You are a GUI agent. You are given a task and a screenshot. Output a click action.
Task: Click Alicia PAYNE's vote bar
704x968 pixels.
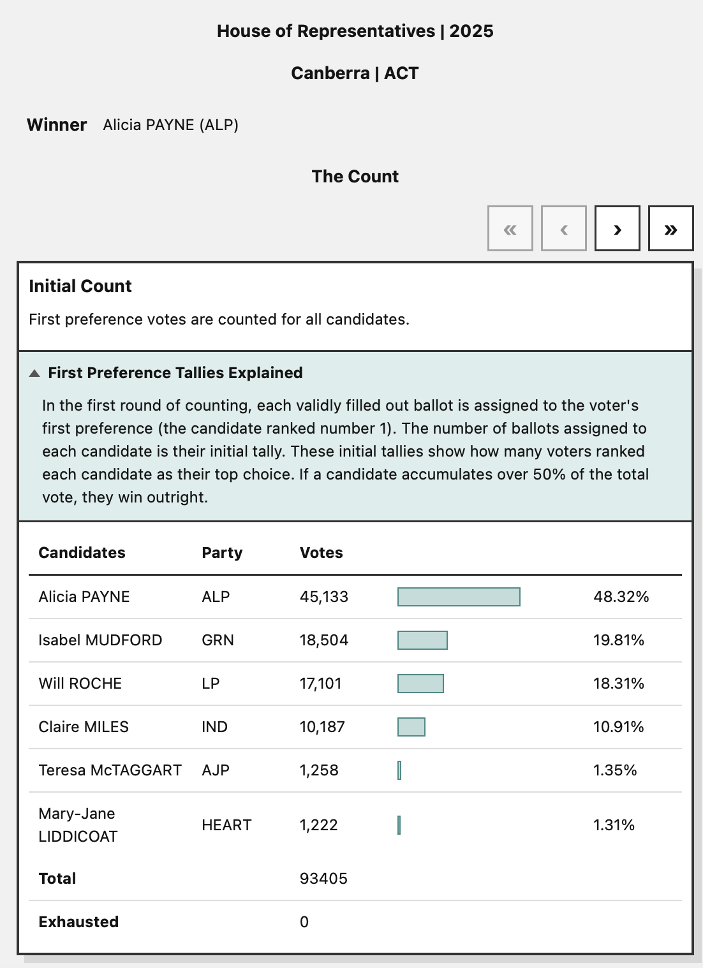[458, 596]
